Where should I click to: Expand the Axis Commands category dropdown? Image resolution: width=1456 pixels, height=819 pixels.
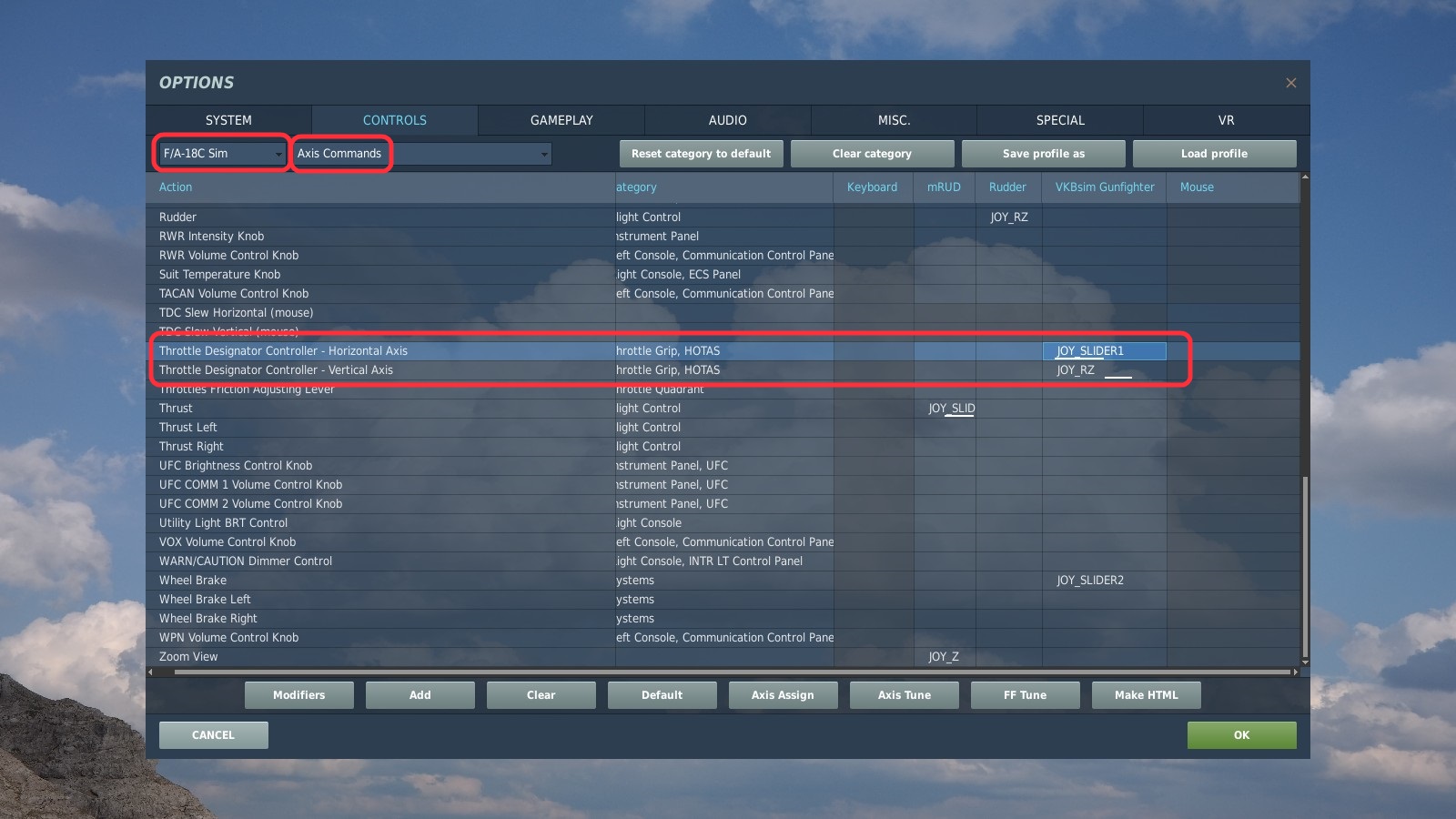423,153
